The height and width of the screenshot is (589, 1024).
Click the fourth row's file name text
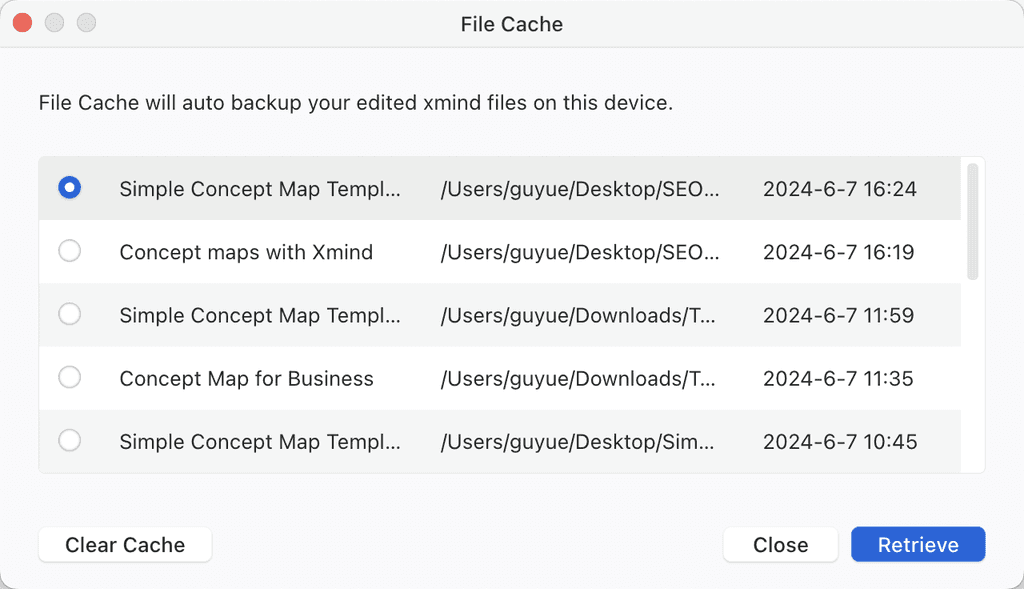pos(246,377)
